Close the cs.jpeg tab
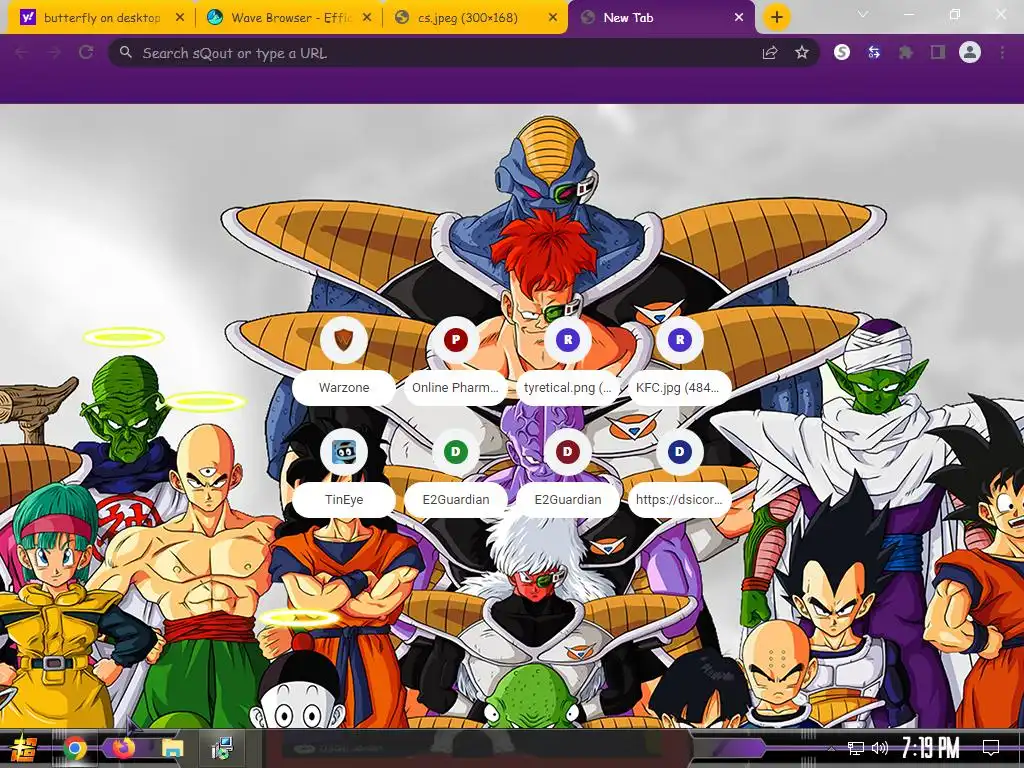 point(553,18)
